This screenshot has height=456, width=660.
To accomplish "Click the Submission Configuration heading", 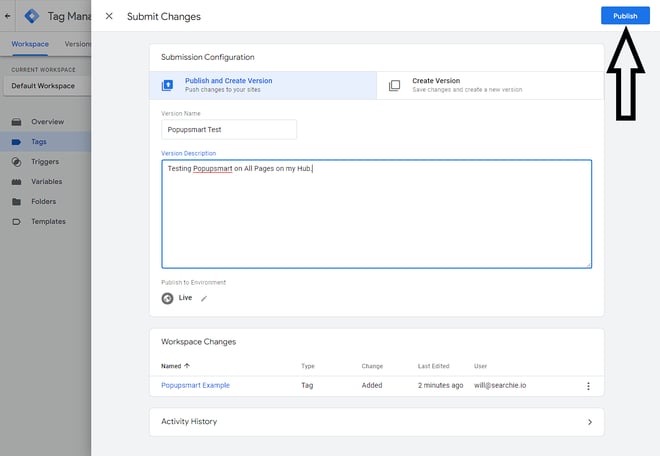I will (208, 57).
